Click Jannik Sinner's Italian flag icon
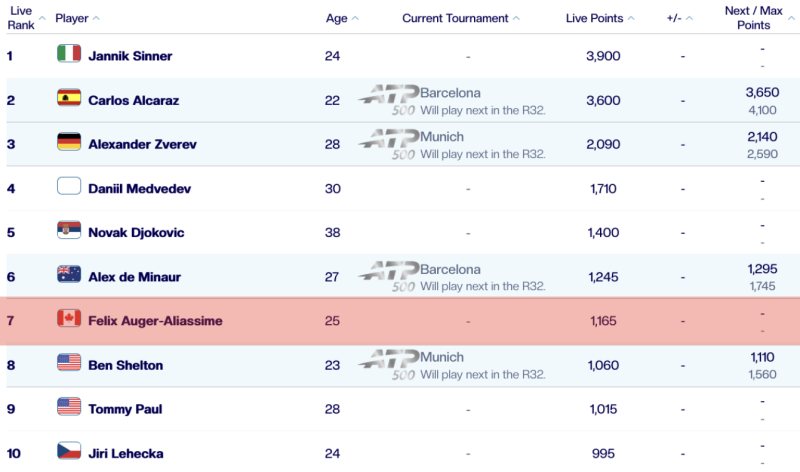The height and width of the screenshot is (472, 800). pos(69,54)
